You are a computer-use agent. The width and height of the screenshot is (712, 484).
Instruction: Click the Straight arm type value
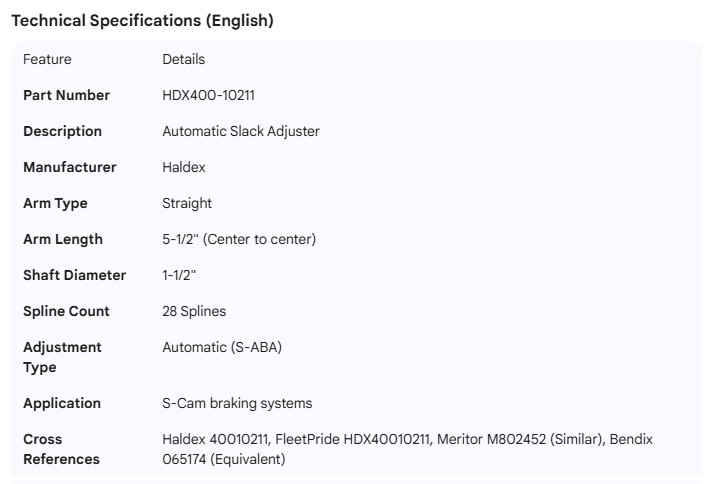pyautogui.click(x=187, y=203)
